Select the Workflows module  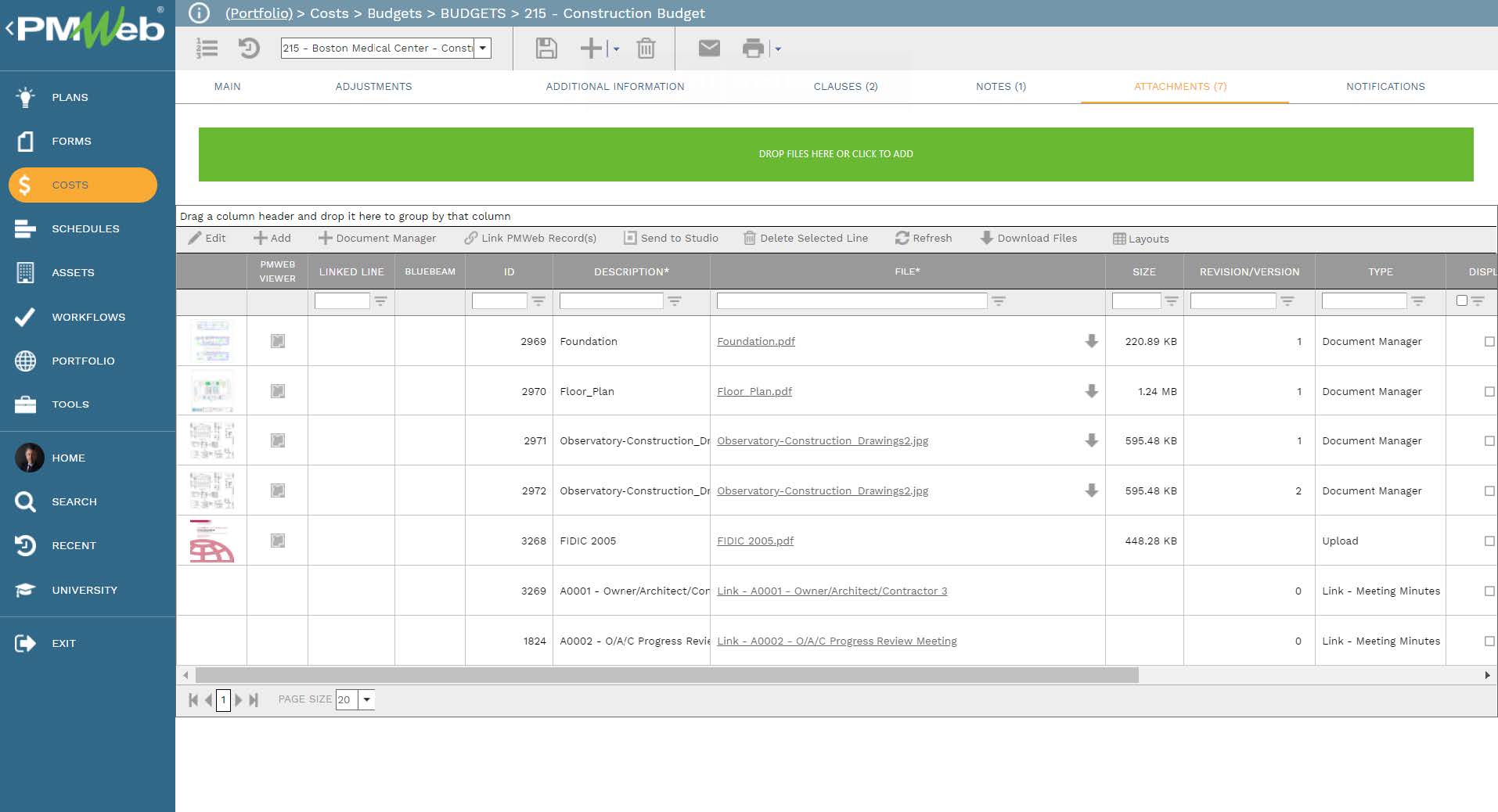88,317
